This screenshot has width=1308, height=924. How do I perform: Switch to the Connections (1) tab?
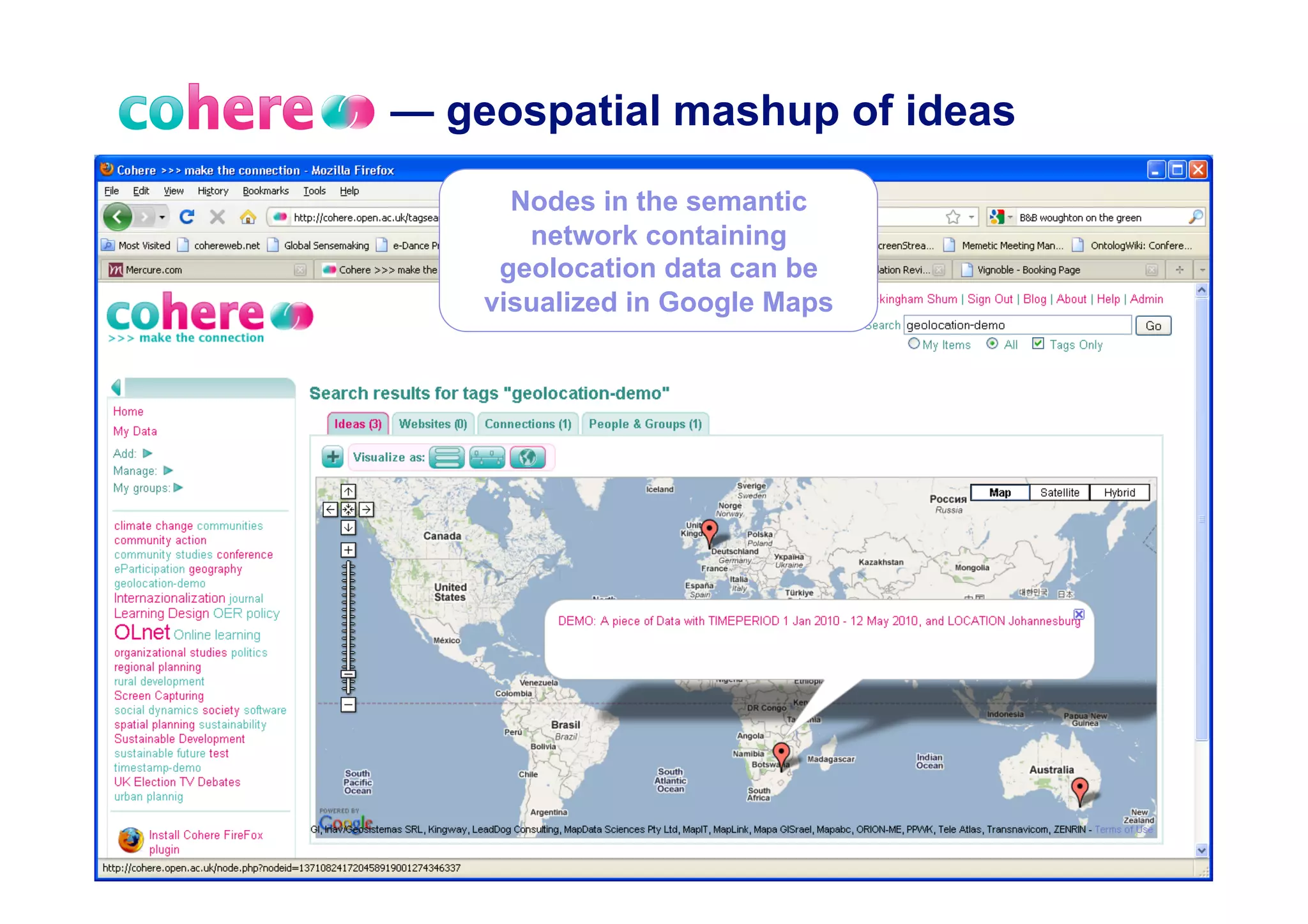click(x=528, y=424)
